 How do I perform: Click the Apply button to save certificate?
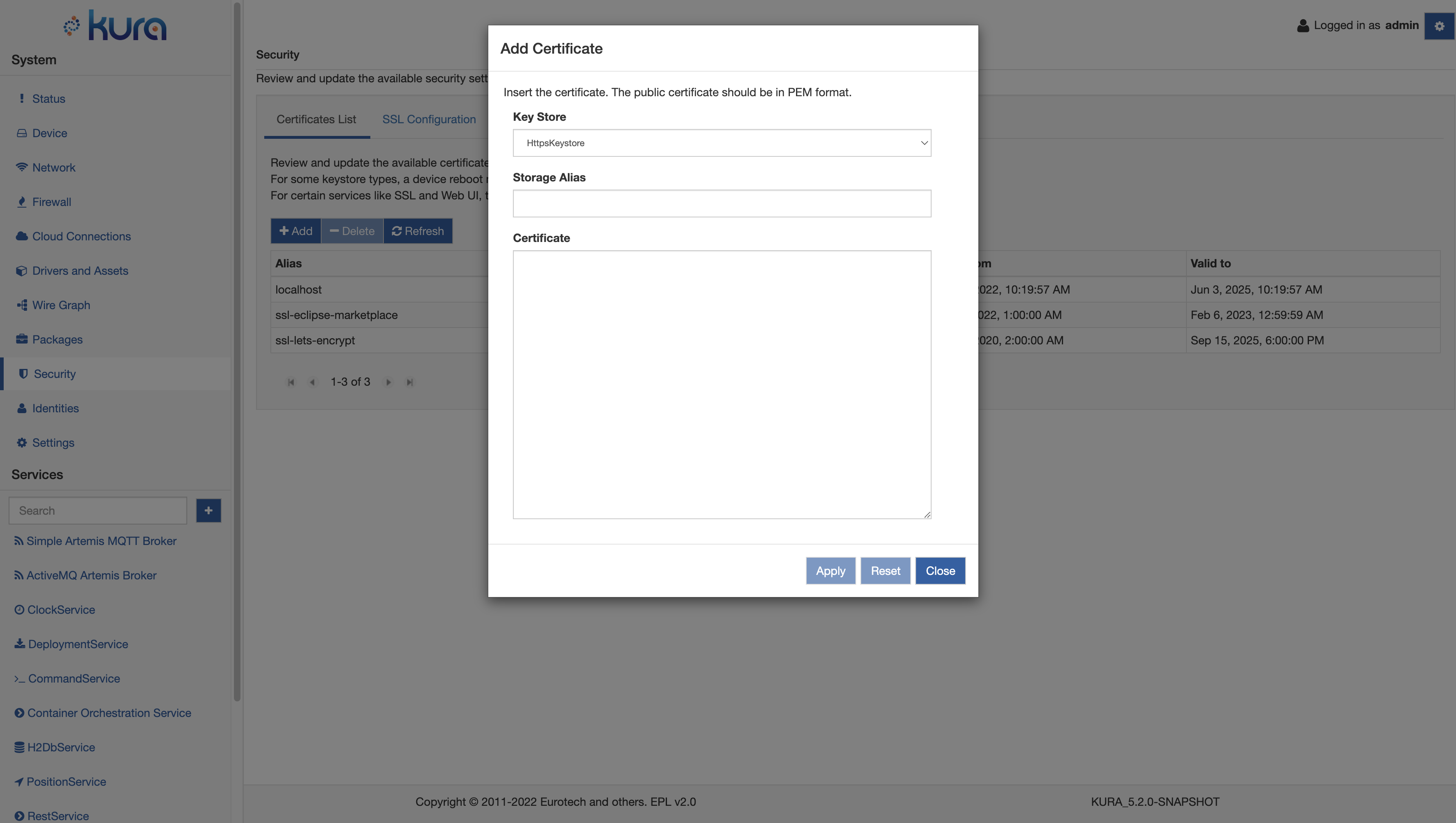coord(830,570)
